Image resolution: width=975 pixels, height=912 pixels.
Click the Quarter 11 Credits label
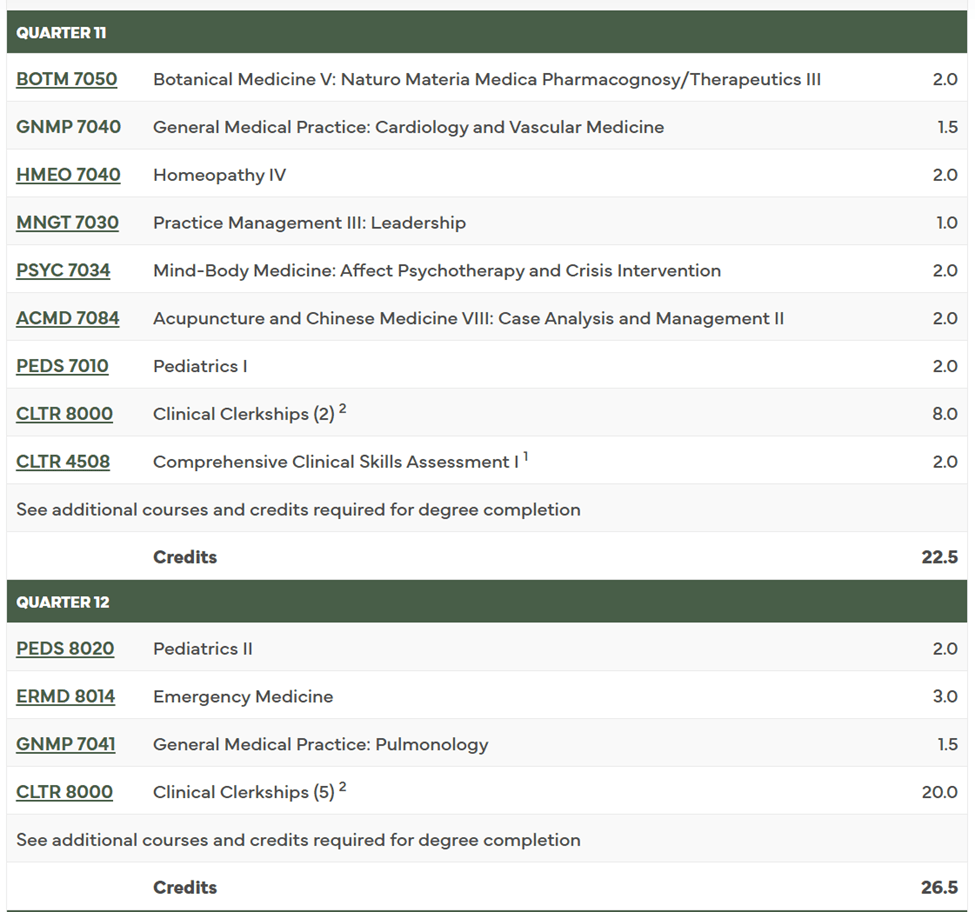pos(185,557)
